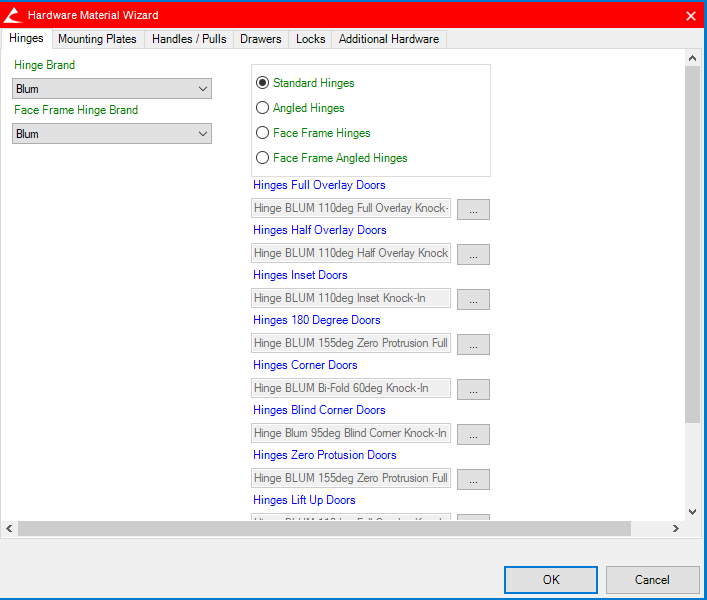Browse hinges for Blind Corner Doors
The height and width of the screenshot is (600, 707).
tap(473, 434)
